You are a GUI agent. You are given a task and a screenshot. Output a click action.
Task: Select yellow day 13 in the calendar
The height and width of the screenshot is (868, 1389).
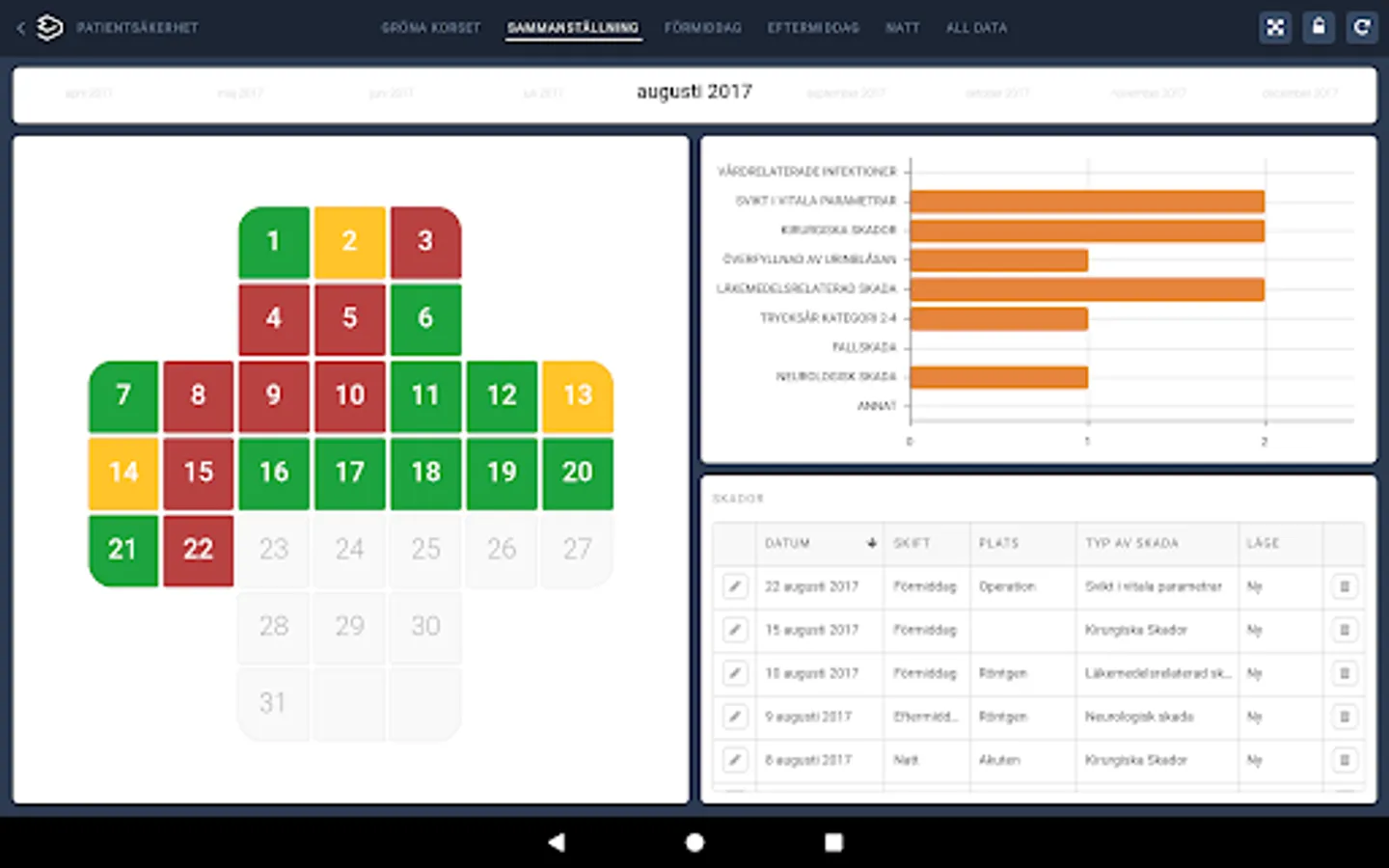pyautogui.click(x=578, y=396)
